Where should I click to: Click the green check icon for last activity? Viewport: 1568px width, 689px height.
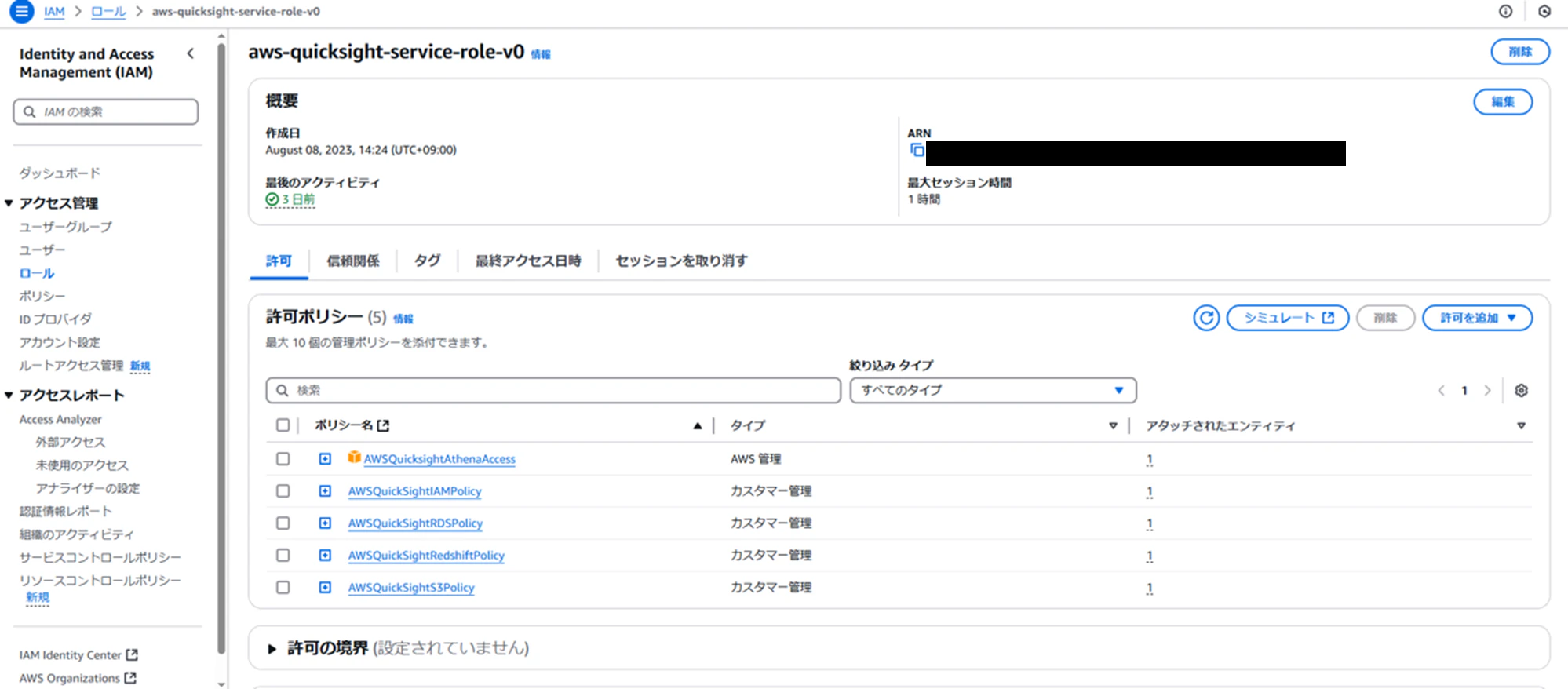click(272, 199)
